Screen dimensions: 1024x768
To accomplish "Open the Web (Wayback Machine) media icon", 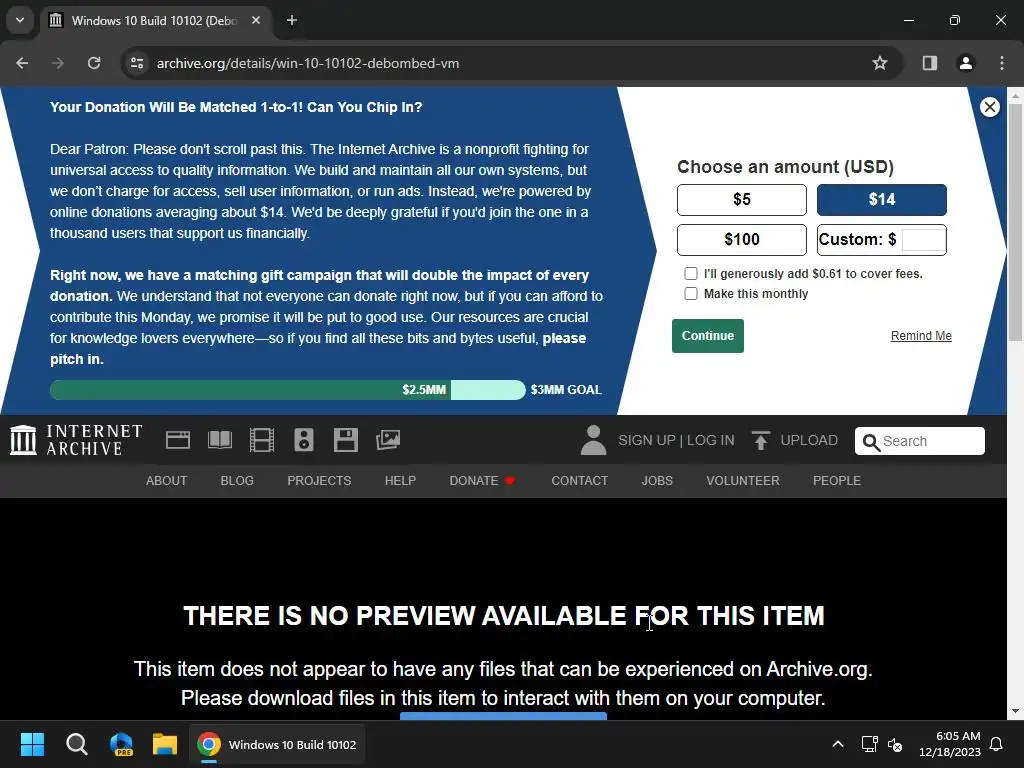I will tap(178, 440).
